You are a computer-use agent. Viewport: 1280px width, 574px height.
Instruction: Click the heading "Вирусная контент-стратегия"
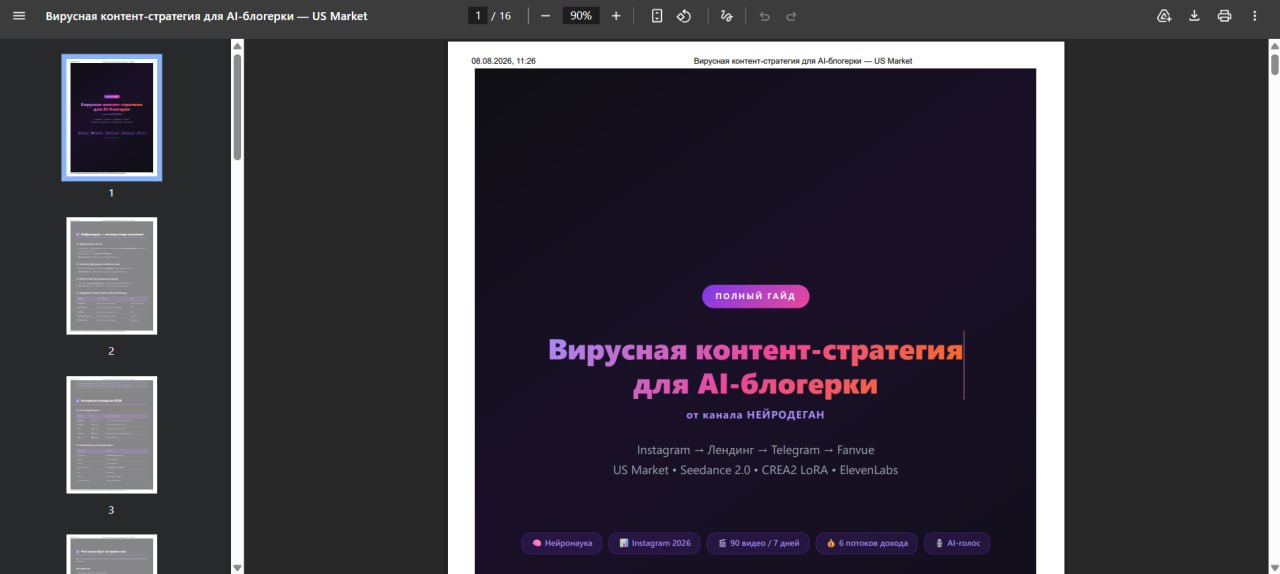(x=755, y=351)
